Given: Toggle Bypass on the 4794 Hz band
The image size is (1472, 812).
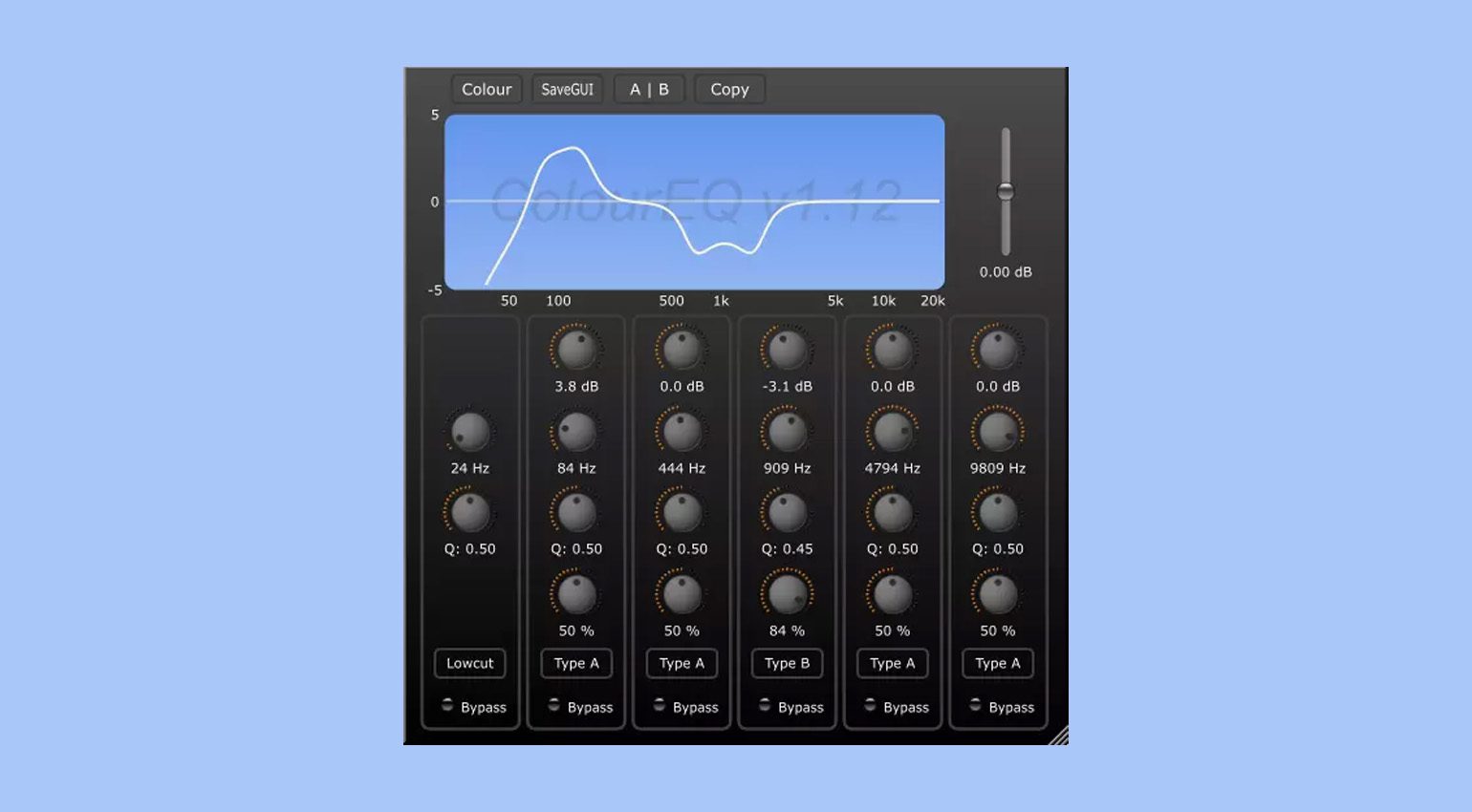Looking at the screenshot, I should point(869,705).
